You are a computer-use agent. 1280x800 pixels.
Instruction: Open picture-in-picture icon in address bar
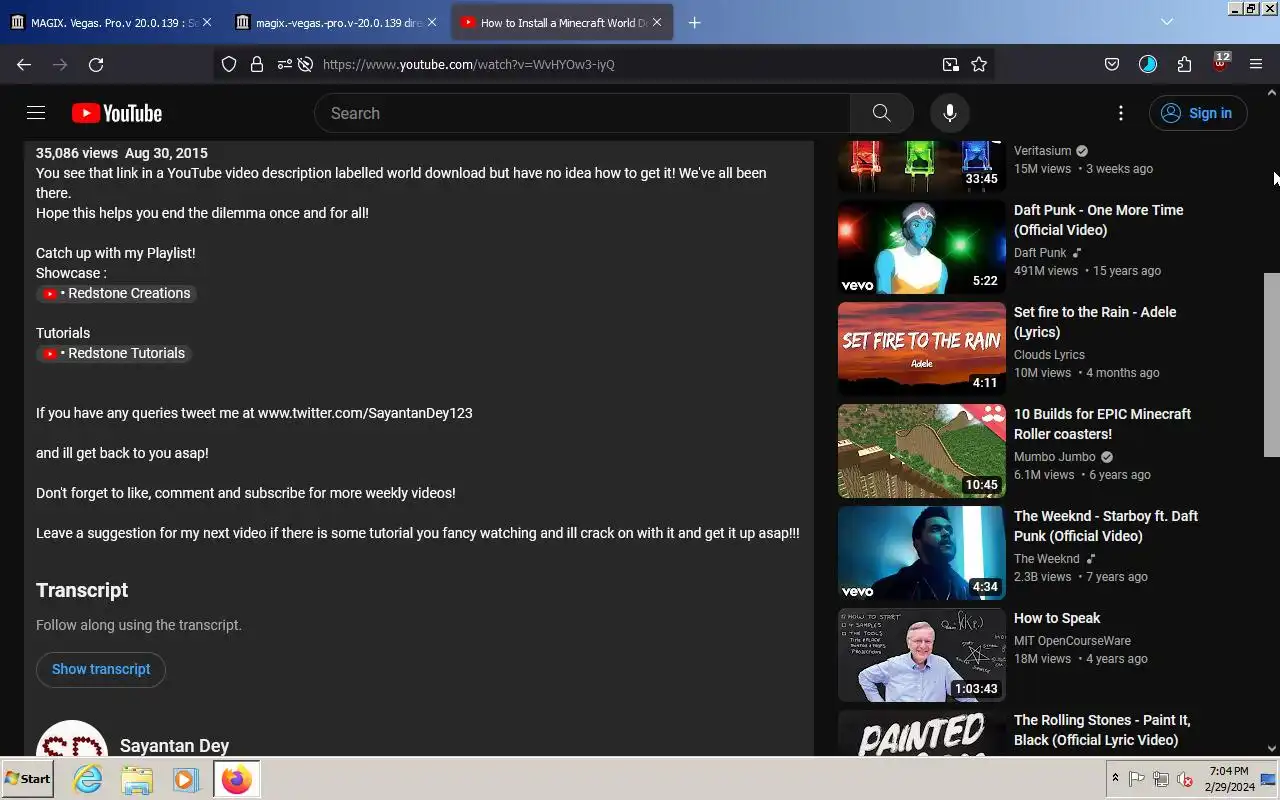(950, 64)
